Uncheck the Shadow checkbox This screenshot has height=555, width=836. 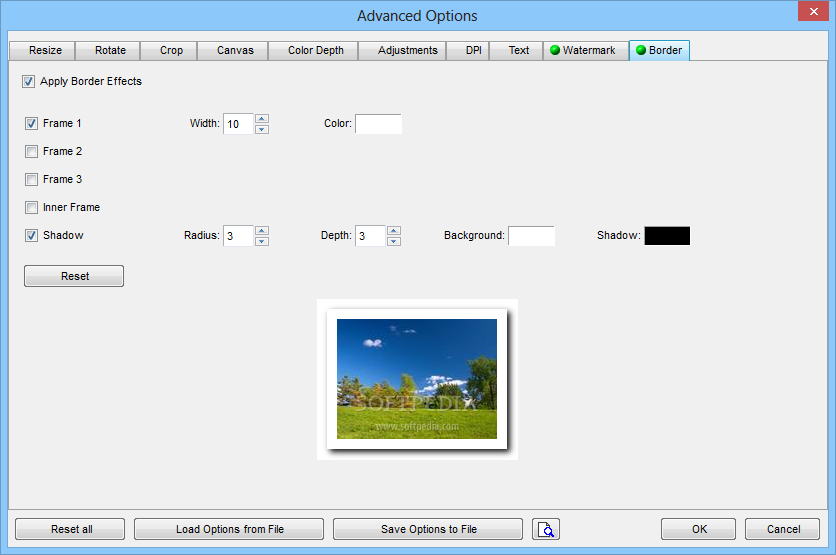pos(31,235)
